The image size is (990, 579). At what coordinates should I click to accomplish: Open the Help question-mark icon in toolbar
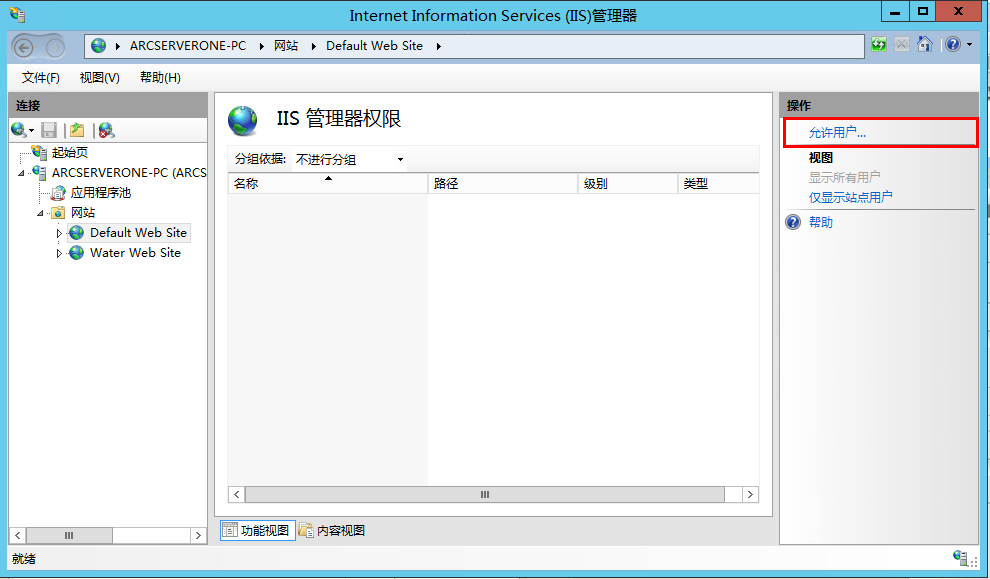[953, 44]
